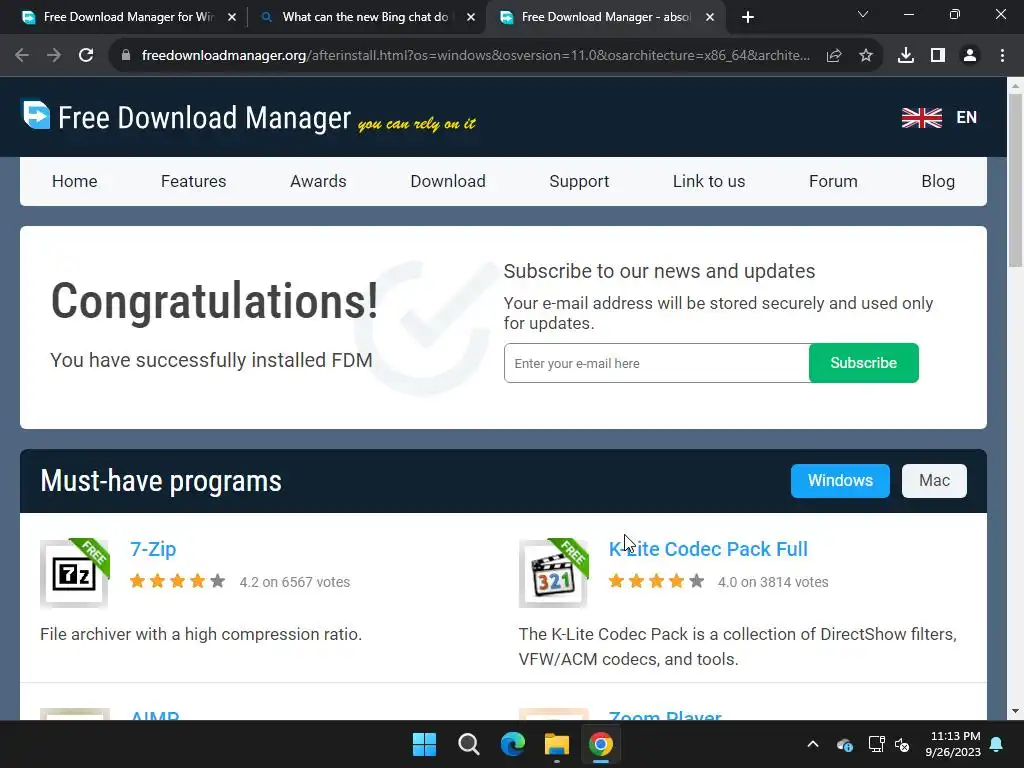
Task: Open the Download menu item
Action: 448,182
